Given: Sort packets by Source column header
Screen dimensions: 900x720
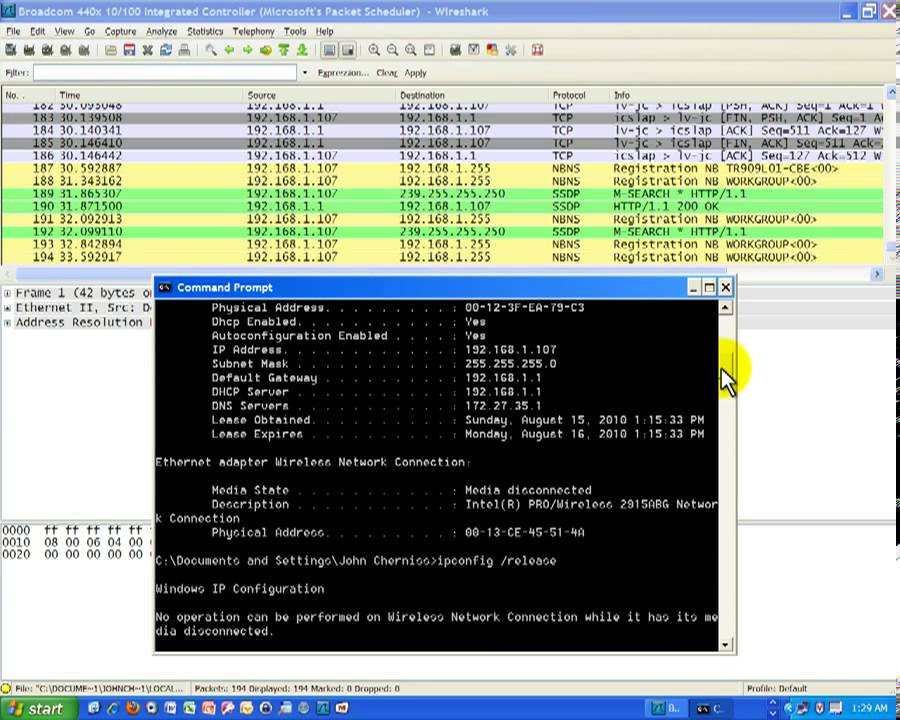Looking at the screenshot, I should [x=320, y=95].
